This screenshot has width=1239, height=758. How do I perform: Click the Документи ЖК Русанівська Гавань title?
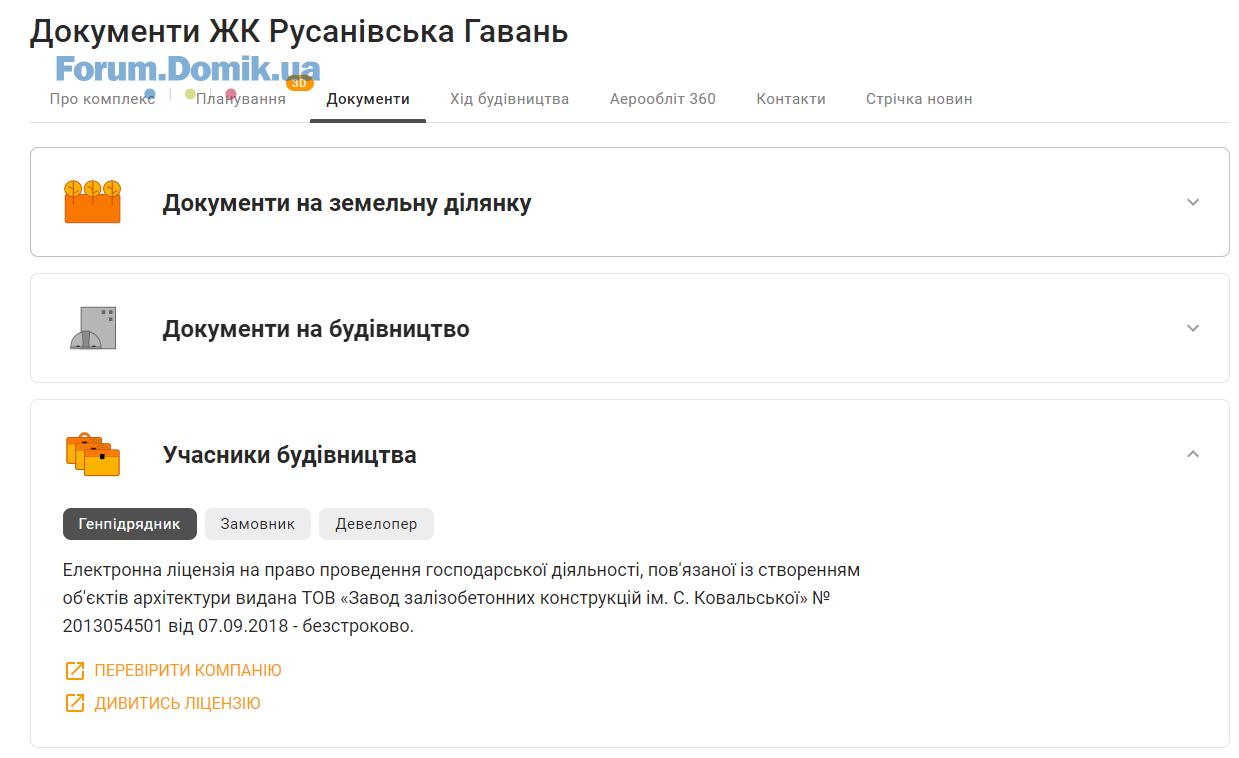tap(299, 31)
